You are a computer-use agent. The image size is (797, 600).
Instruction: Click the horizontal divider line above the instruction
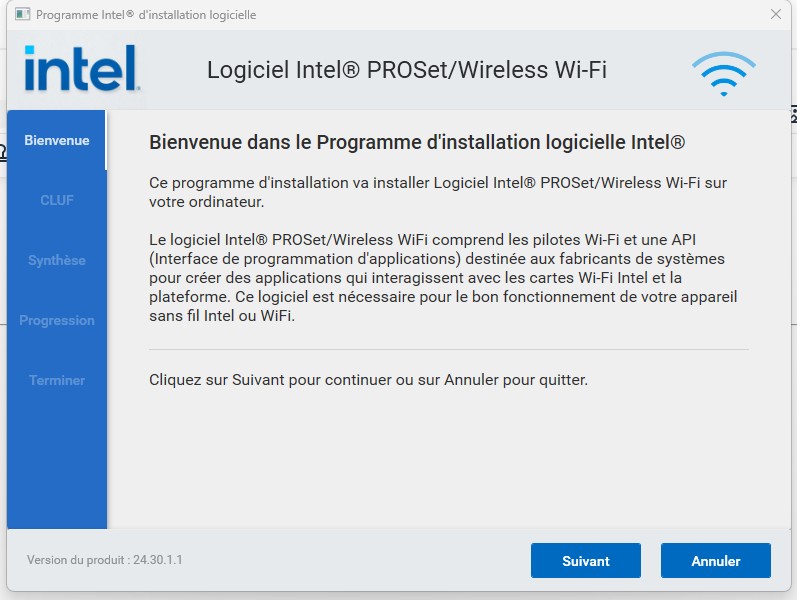click(448, 350)
